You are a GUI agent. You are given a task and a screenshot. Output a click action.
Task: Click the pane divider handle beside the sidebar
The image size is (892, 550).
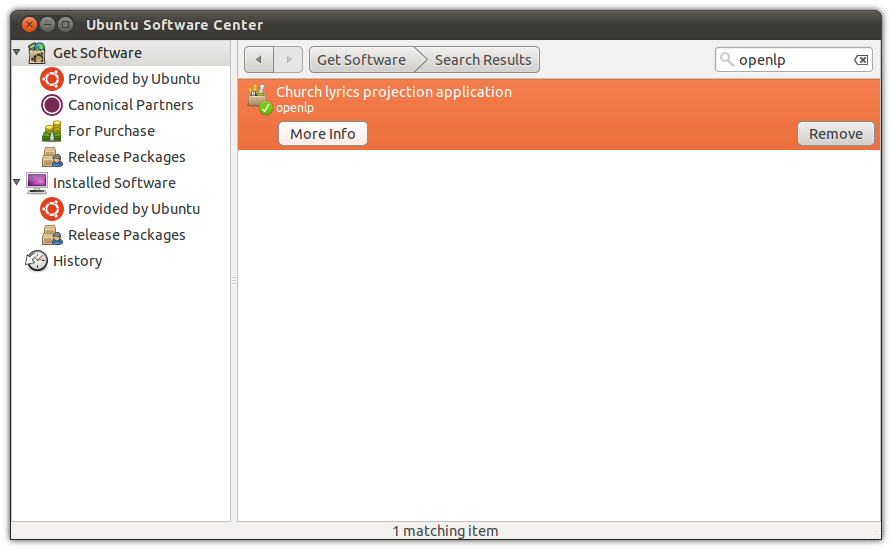click(x=234, y=280)
